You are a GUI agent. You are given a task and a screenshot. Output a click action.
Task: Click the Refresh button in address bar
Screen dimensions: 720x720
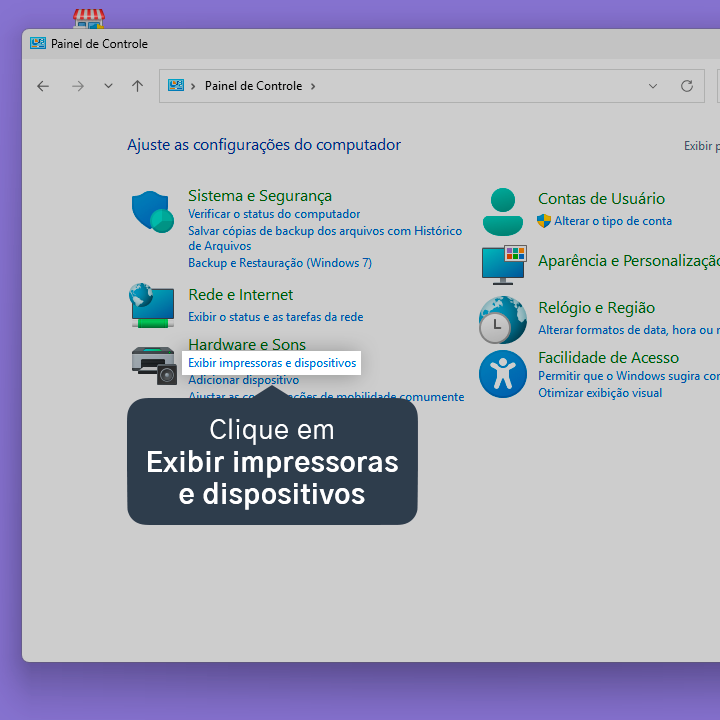(687, 86)
